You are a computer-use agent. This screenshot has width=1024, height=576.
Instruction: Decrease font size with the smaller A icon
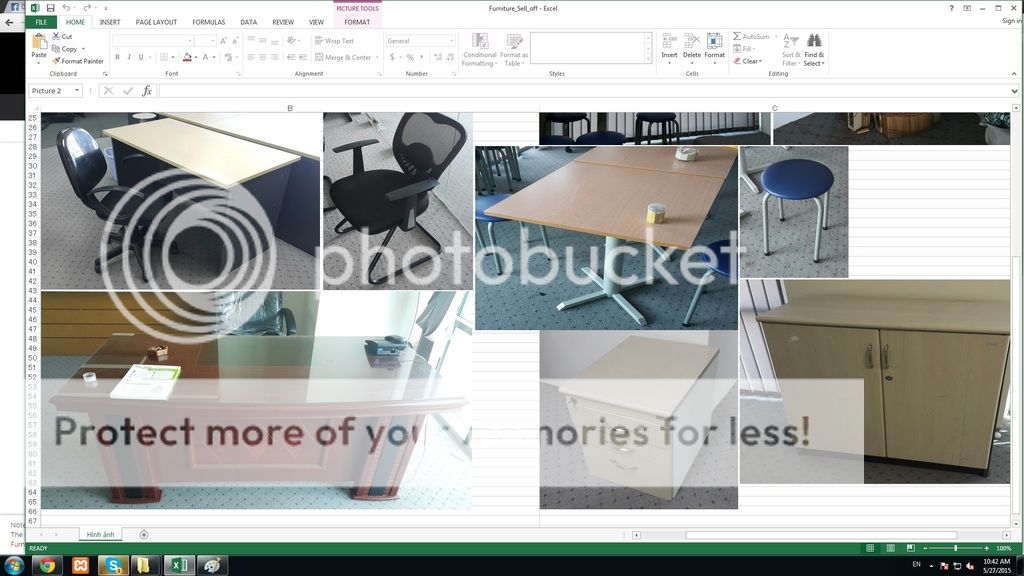coord(235,40)
